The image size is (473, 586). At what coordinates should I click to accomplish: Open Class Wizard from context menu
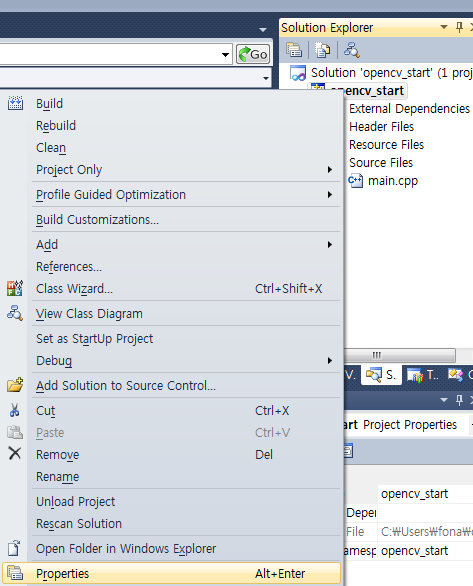click(171, 289)
